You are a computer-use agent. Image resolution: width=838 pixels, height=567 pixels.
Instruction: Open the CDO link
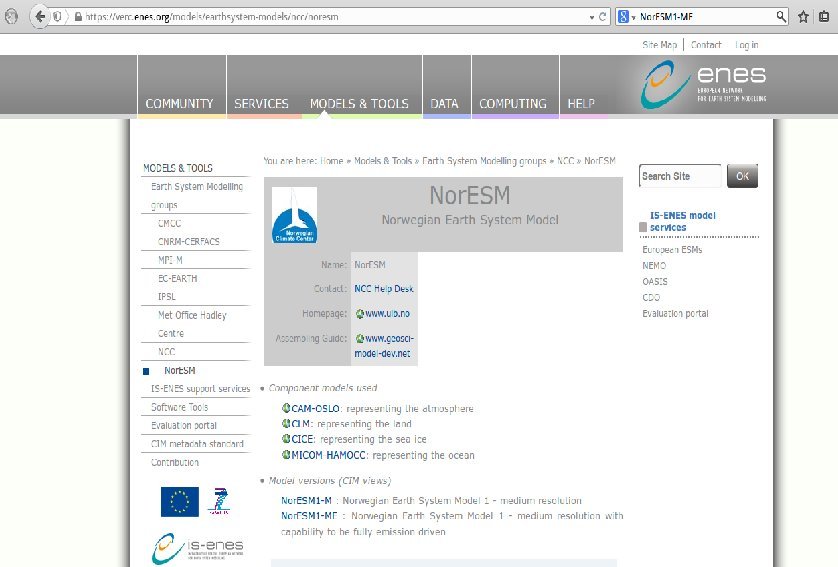tap(651, 298)
